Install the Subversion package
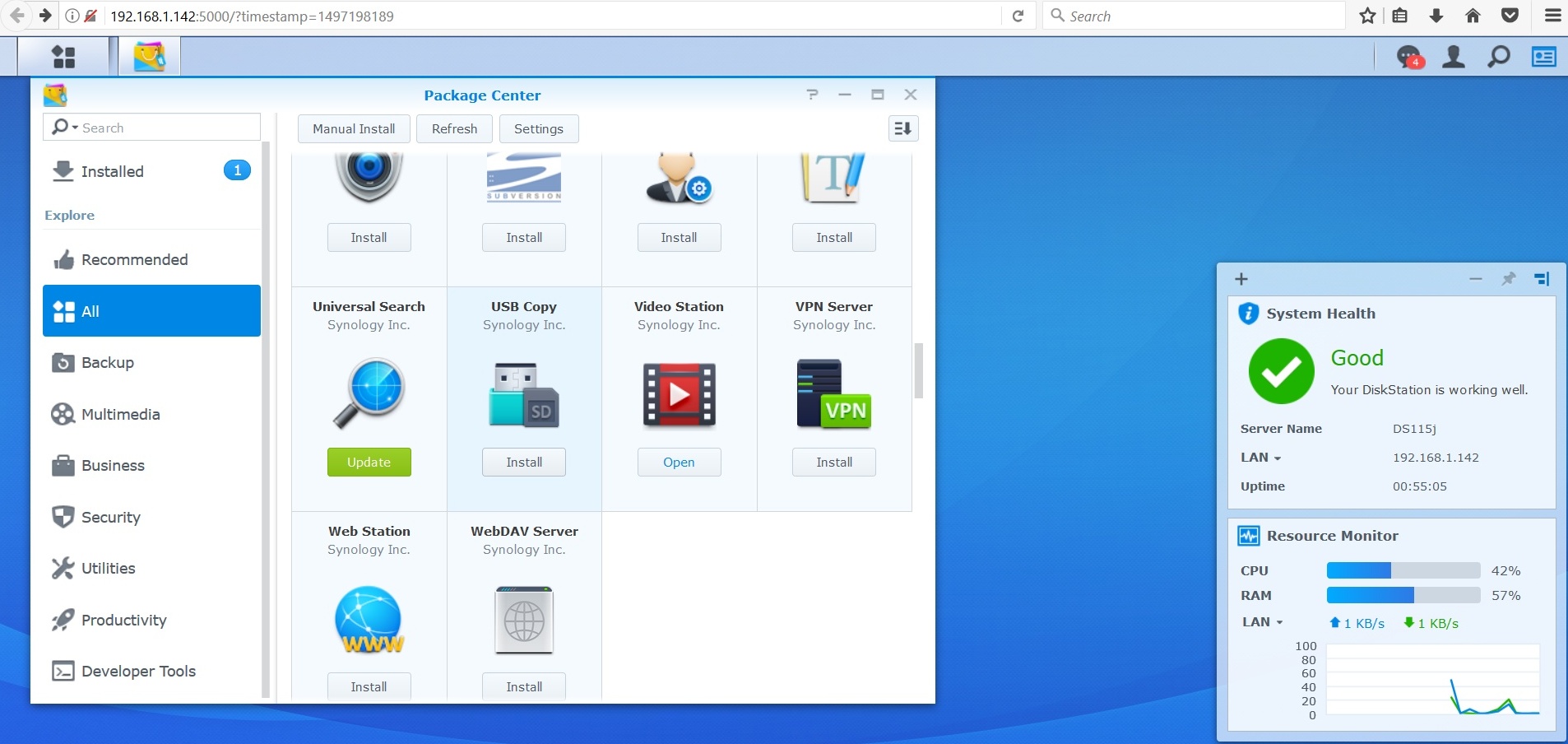 coord(524,237)
